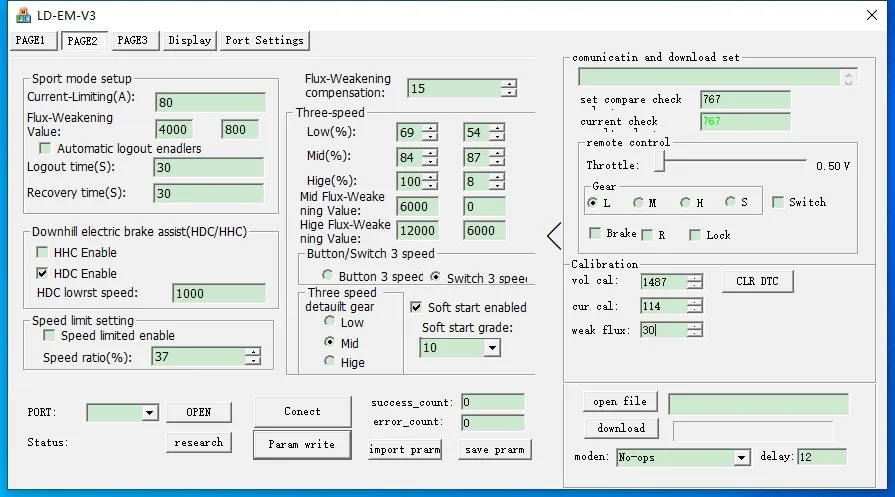Open the moden No-ops dropdown

tap(741, 457)
